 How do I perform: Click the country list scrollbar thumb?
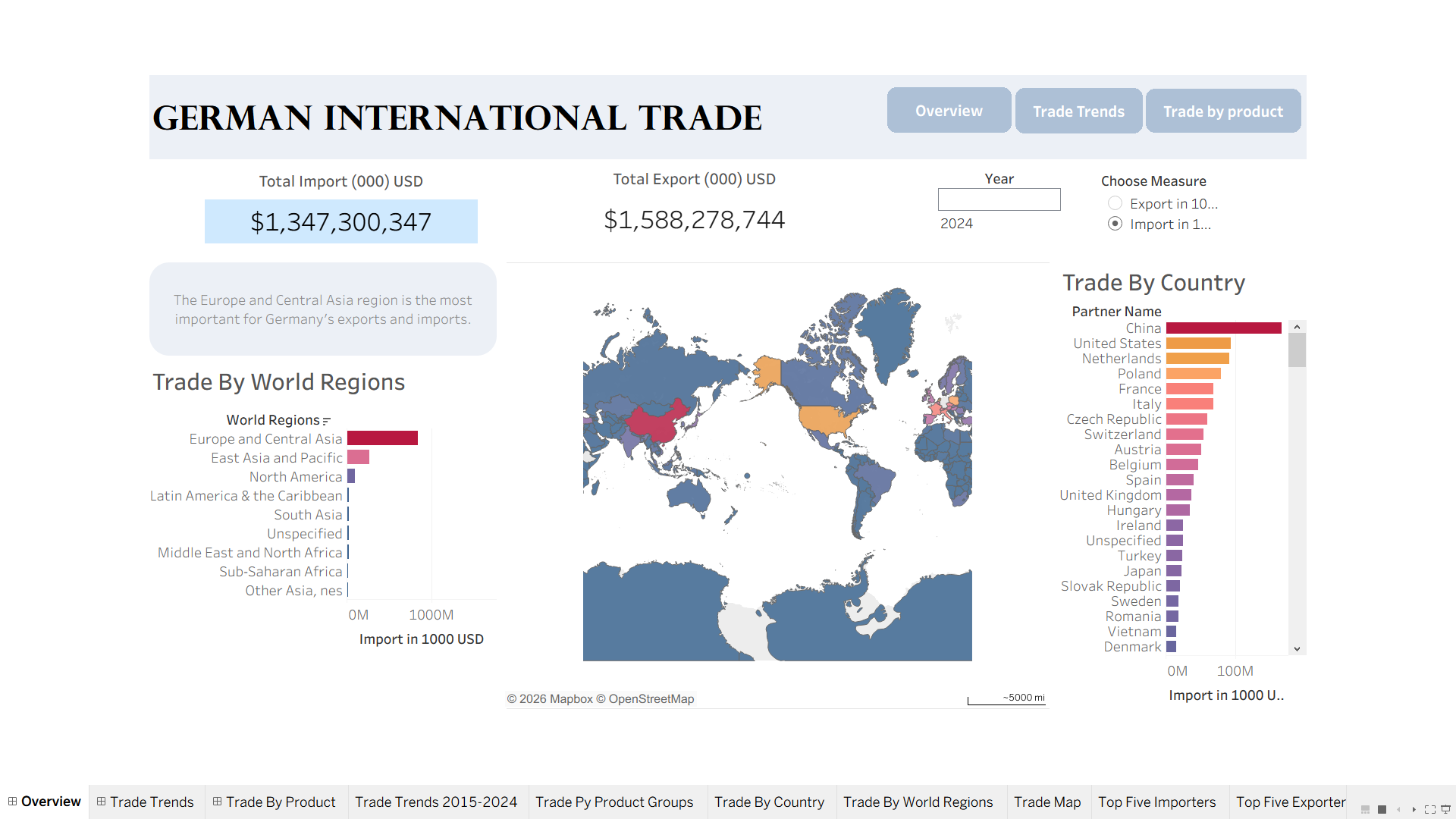1297,350
